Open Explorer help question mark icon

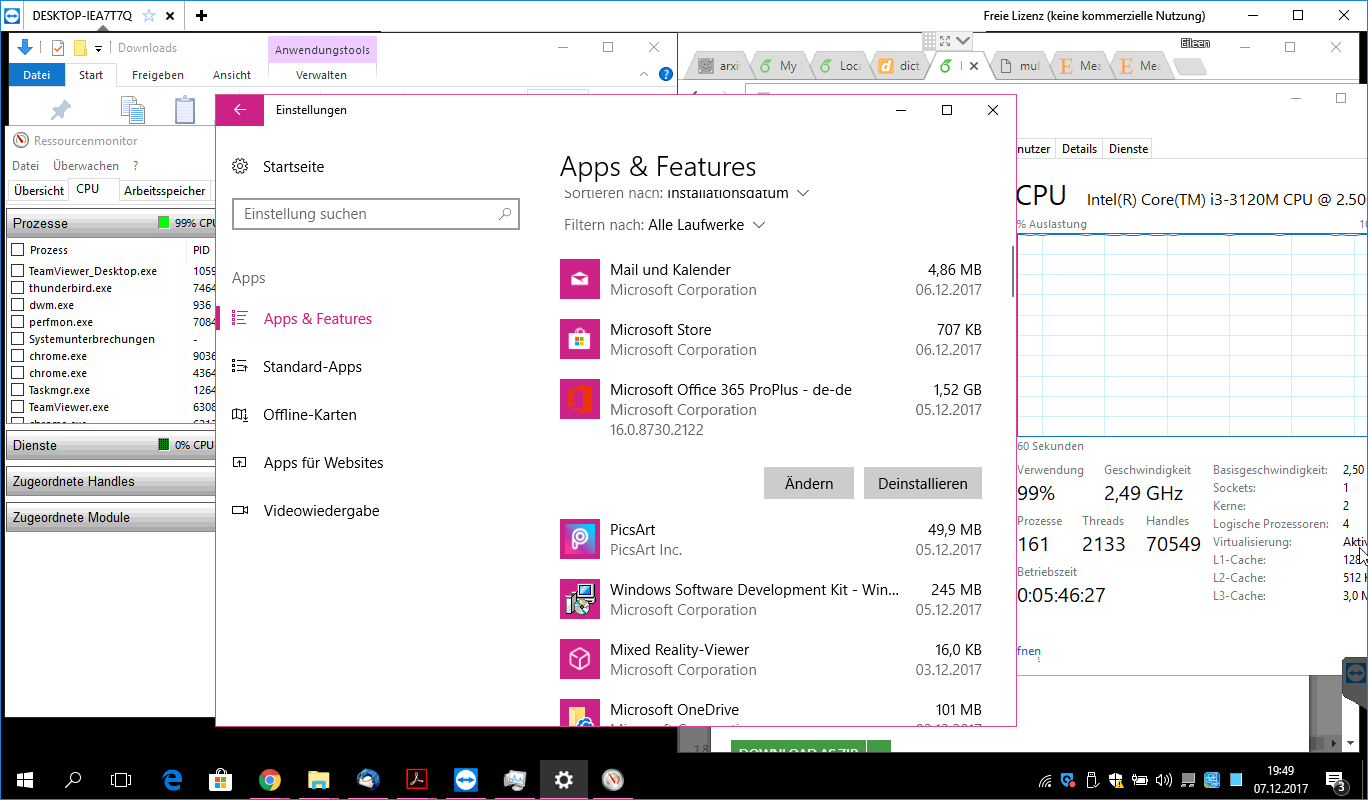click(666, 75)
